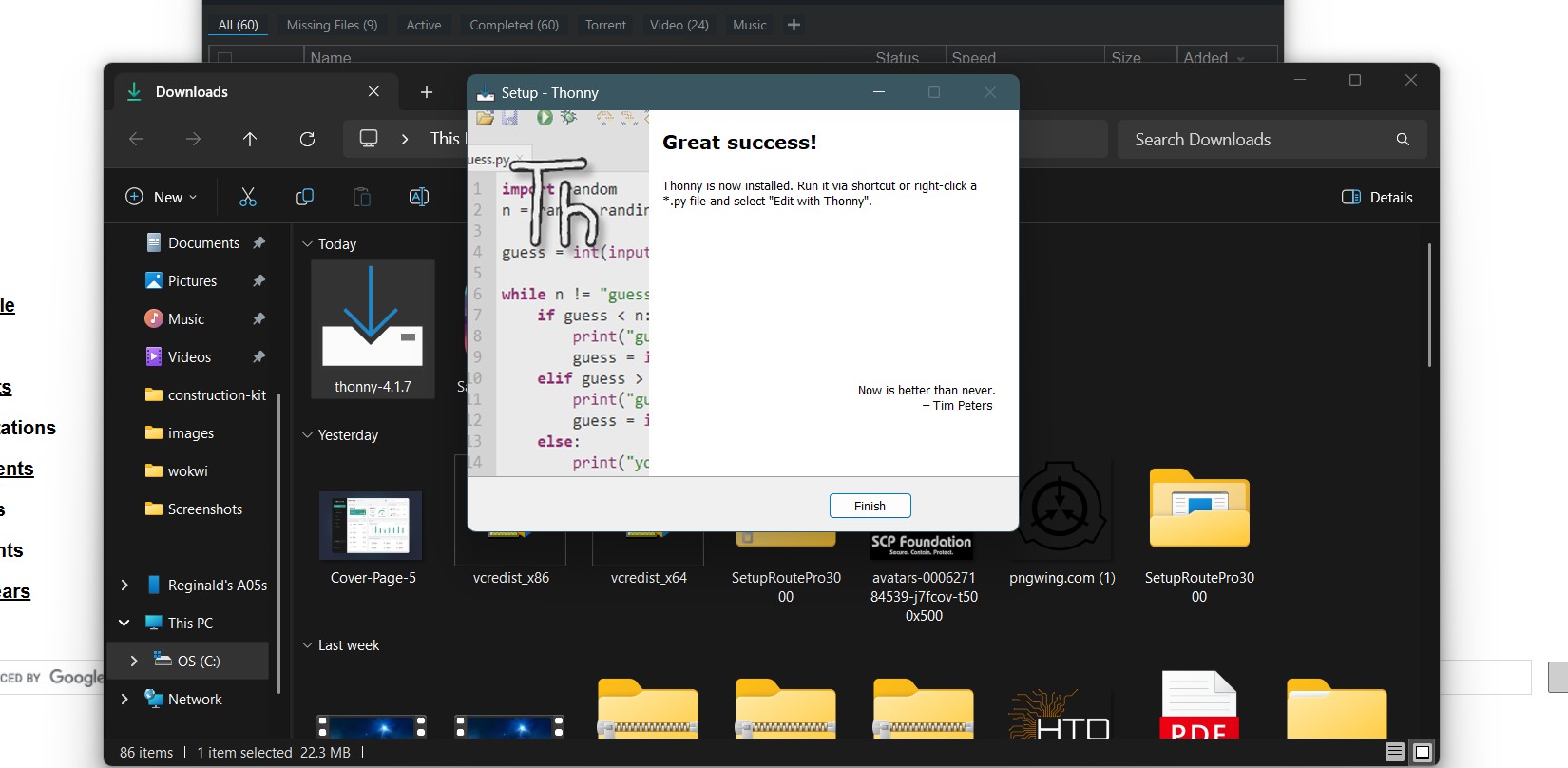Screen dimensions: 1568x768
Task: Copy the selected file
Action: [x=305, y=197]
